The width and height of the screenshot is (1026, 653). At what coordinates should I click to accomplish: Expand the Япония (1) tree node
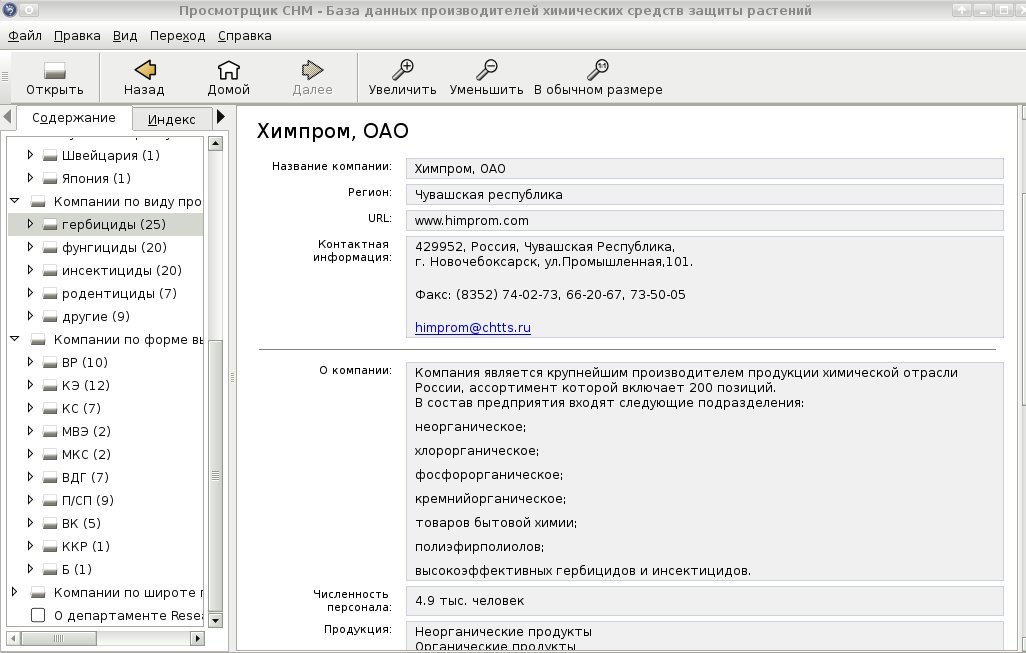click(30, 178)
